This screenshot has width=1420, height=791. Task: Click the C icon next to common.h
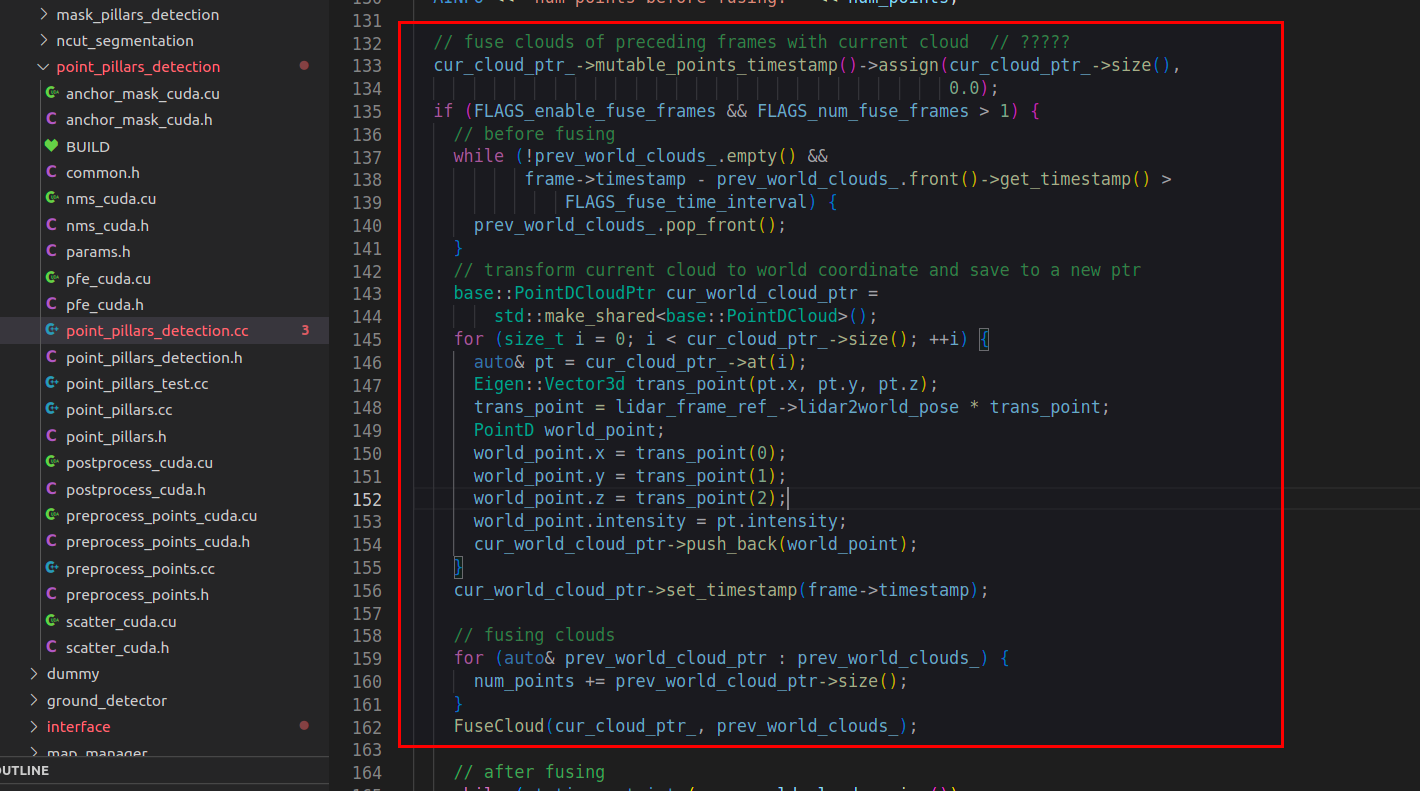(52, 172)
